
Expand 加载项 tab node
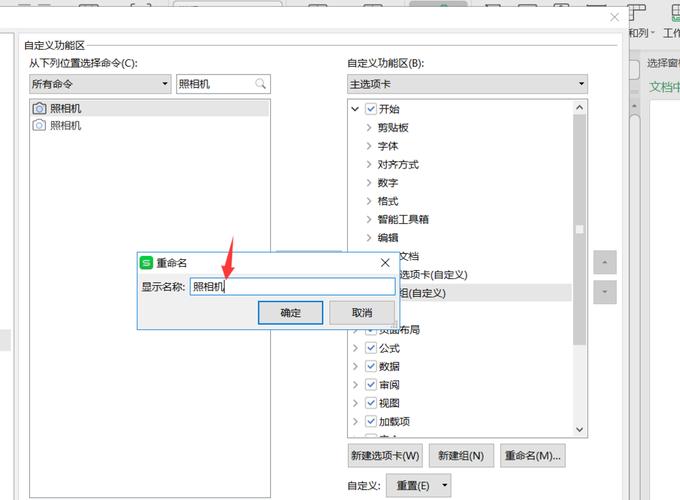355,421
